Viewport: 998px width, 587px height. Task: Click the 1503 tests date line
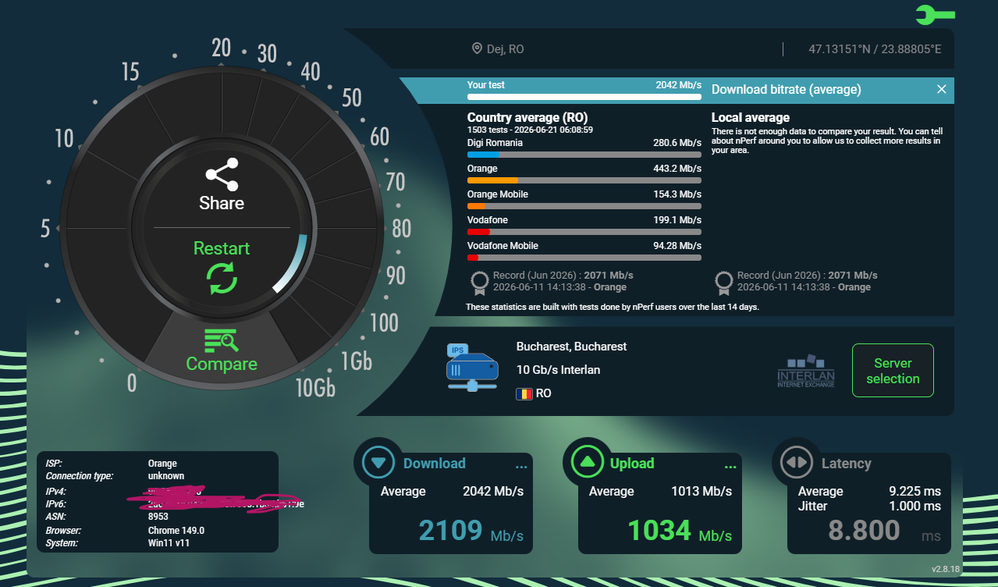[x=530, y=130]
